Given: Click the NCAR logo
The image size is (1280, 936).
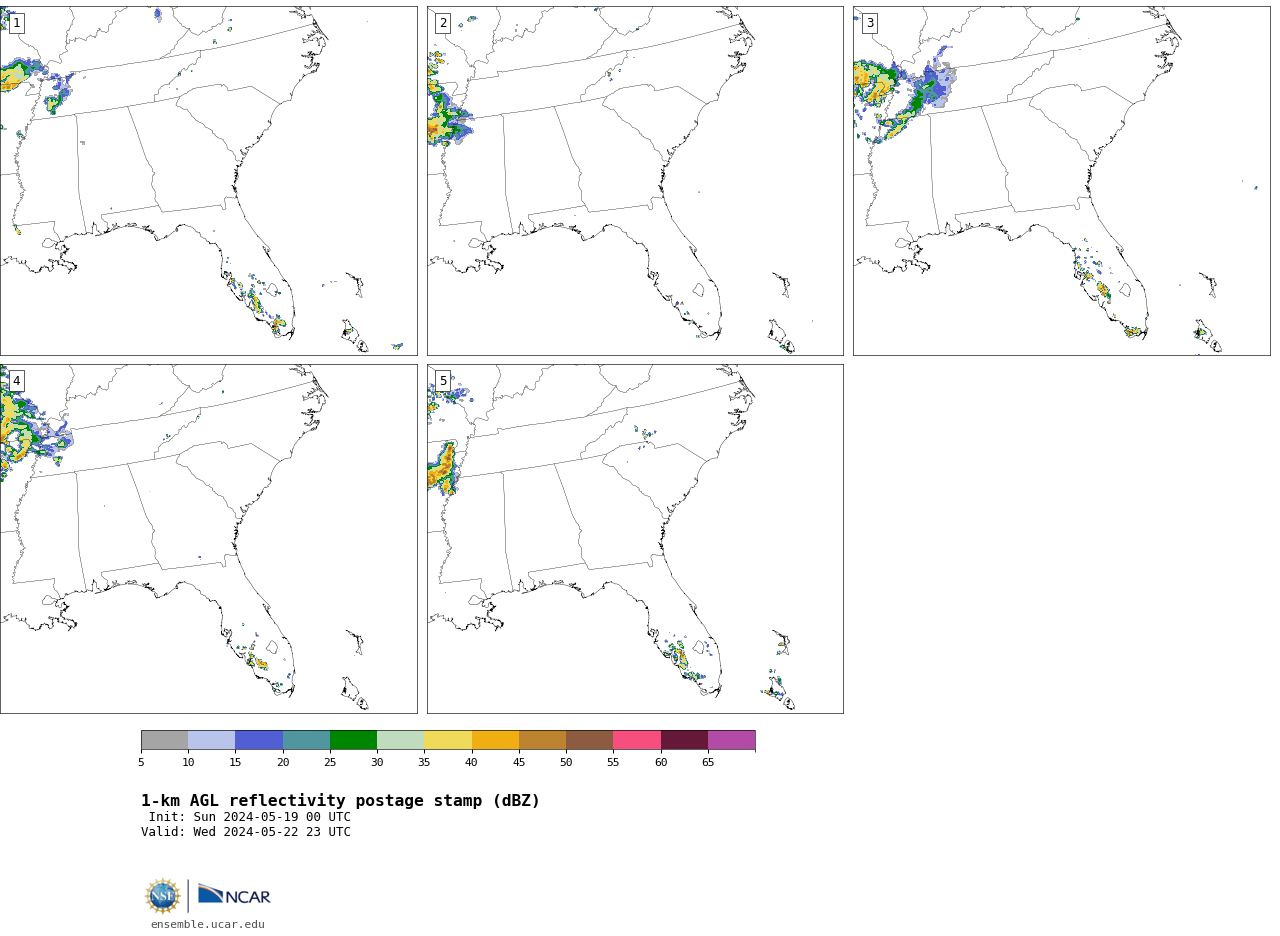Looking at the screenshot, I should (x=234, y=895).
